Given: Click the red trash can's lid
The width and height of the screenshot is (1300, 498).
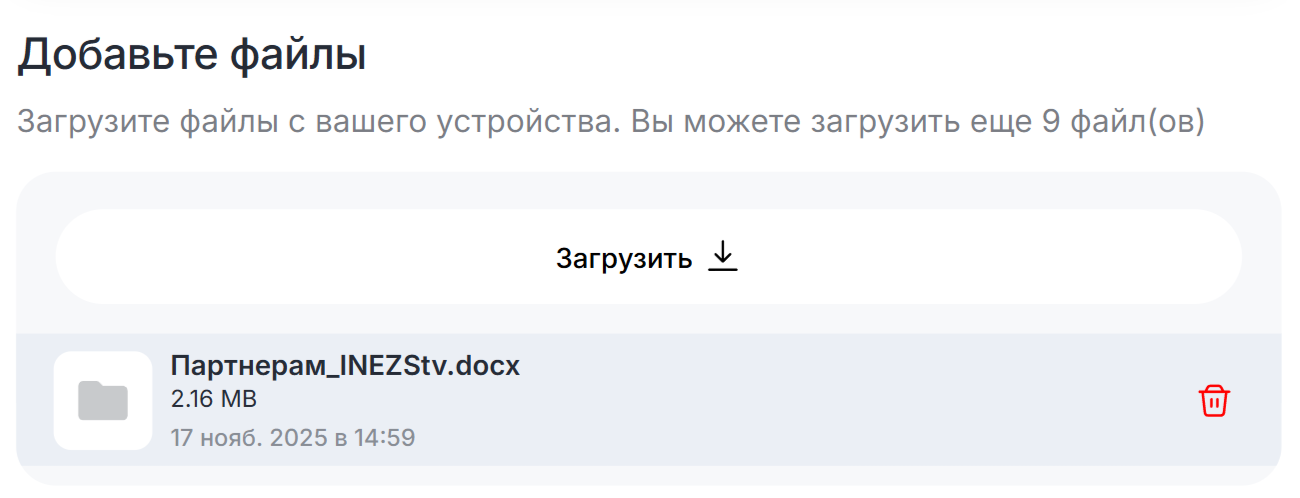Looking at the screenshot, I should tap(1214, 389).
